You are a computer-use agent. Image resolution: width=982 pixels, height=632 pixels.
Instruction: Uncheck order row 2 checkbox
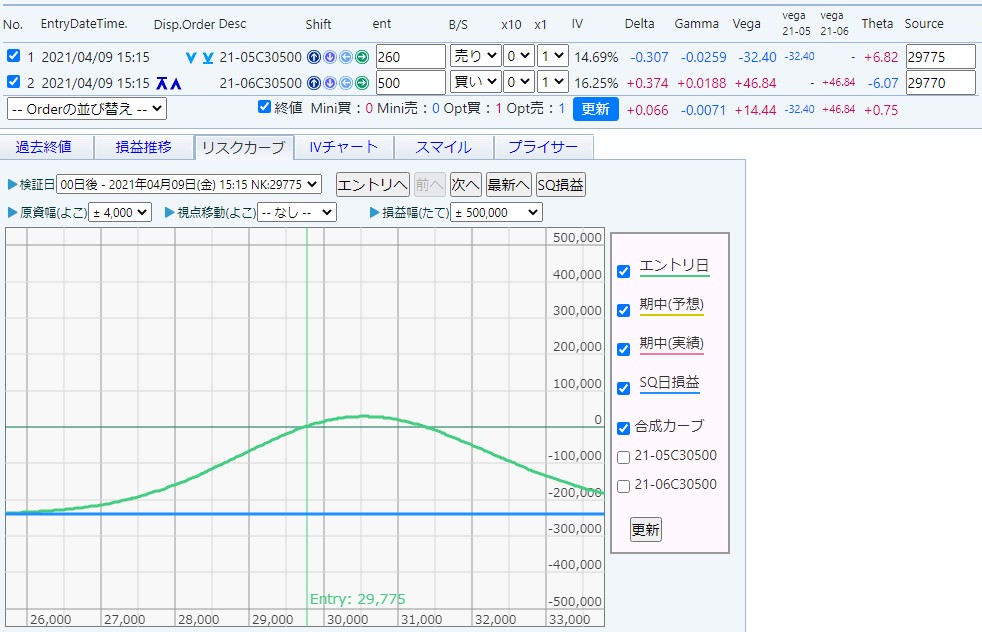pyautogui.click(x=13, y=81)
